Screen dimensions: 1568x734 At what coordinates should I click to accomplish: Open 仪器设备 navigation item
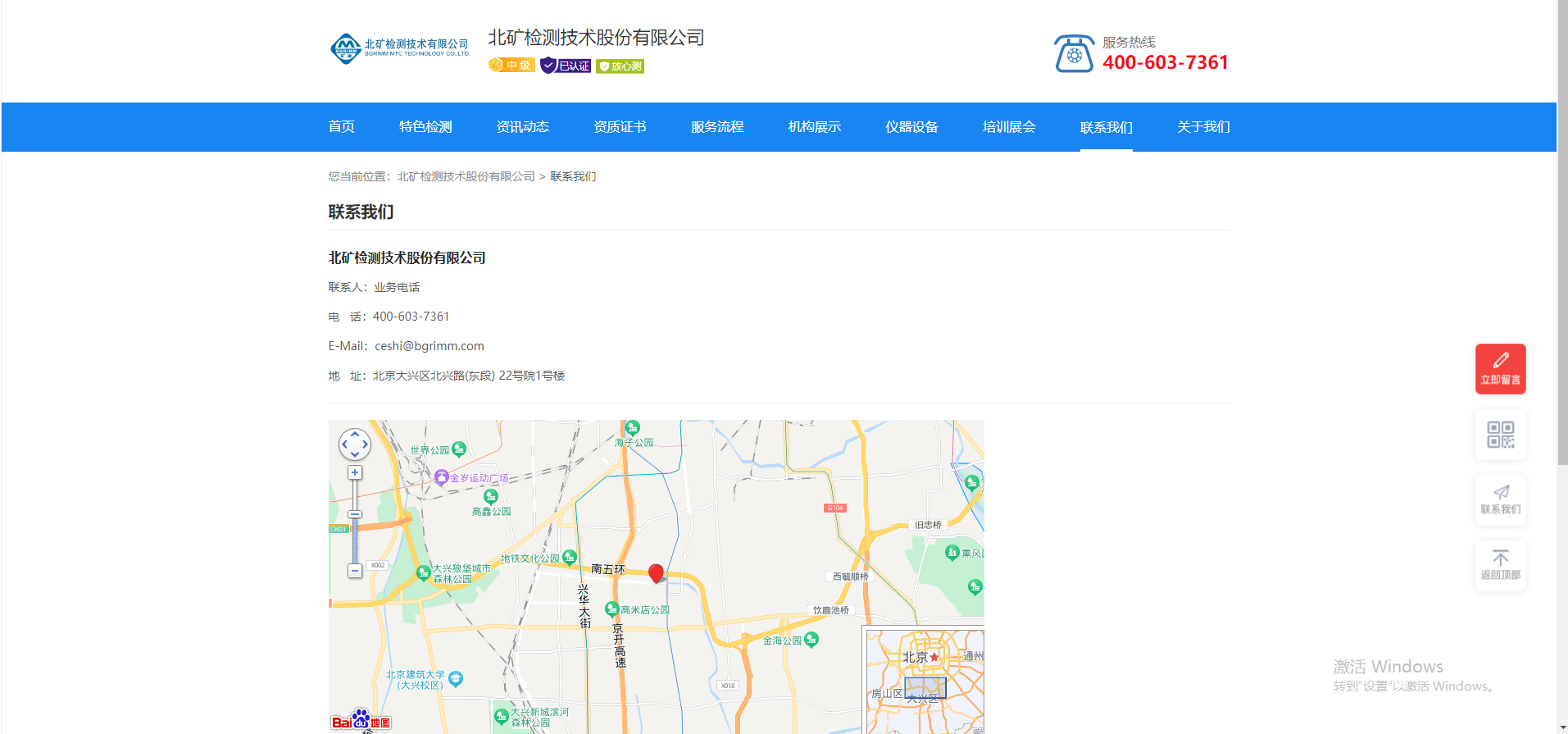tap(911, 127)
